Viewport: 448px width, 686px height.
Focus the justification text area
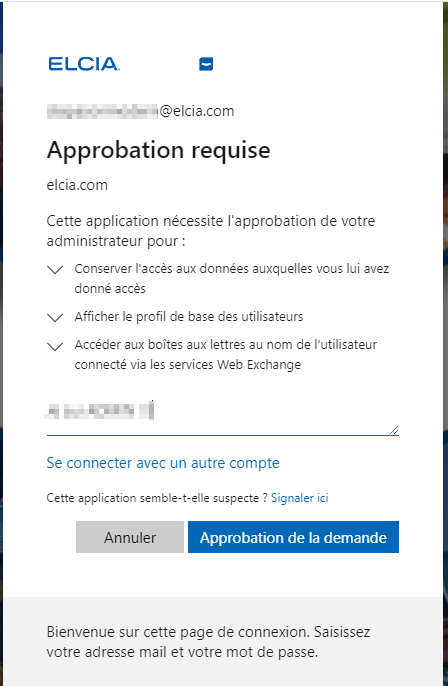[x=223, y=415]
